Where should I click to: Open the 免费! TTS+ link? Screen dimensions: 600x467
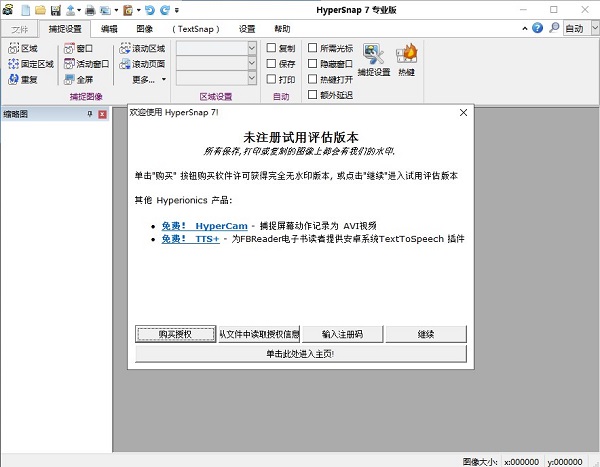coord(190,239)
